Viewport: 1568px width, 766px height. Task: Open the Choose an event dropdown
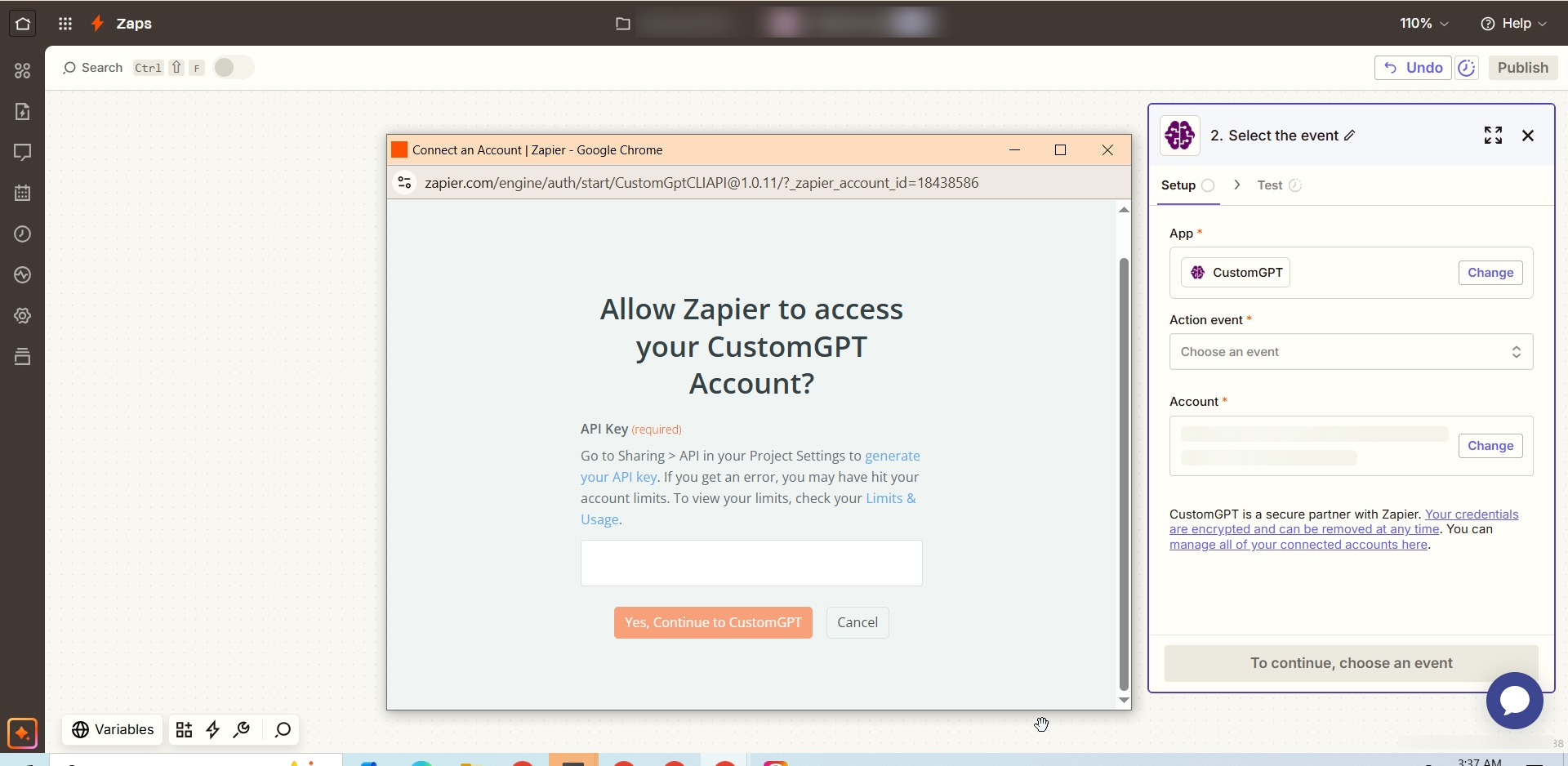1351,352
